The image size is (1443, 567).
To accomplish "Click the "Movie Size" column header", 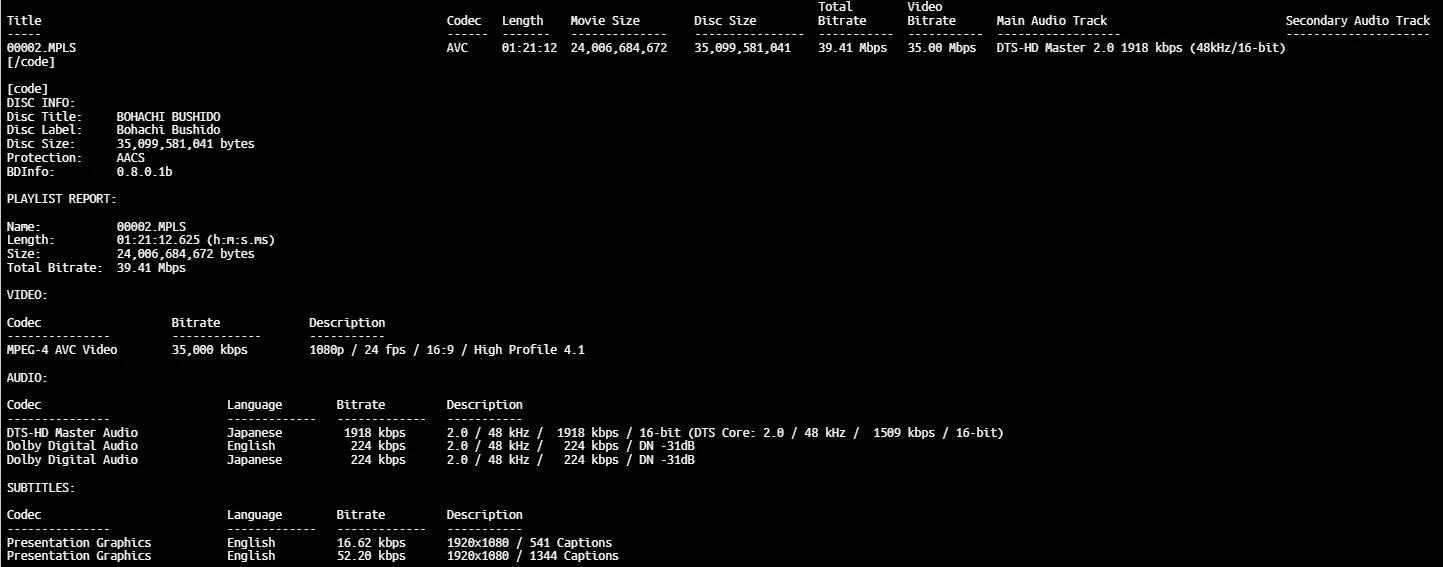I will click(604, 21).
